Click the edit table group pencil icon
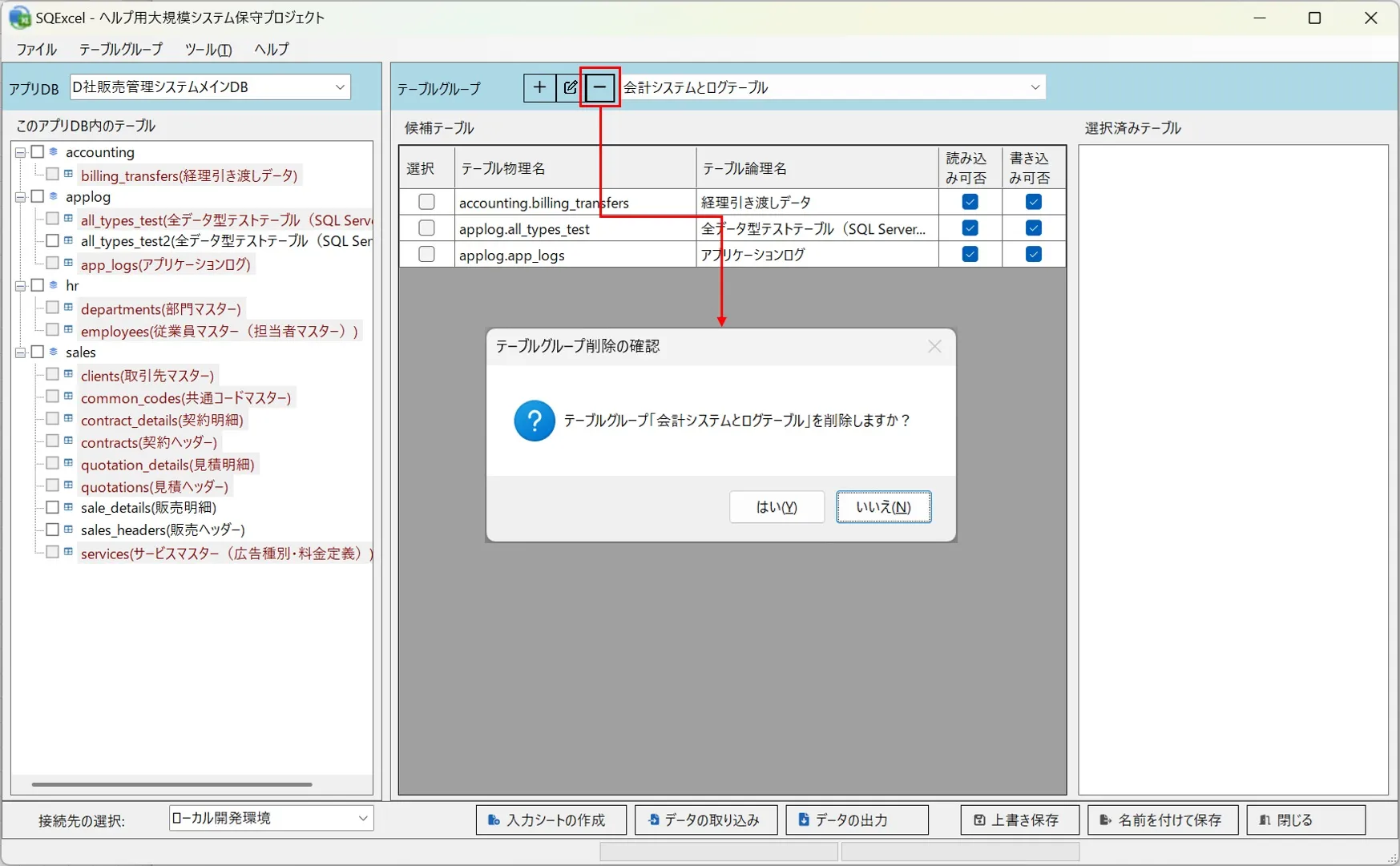 click(x=570, y=87)
